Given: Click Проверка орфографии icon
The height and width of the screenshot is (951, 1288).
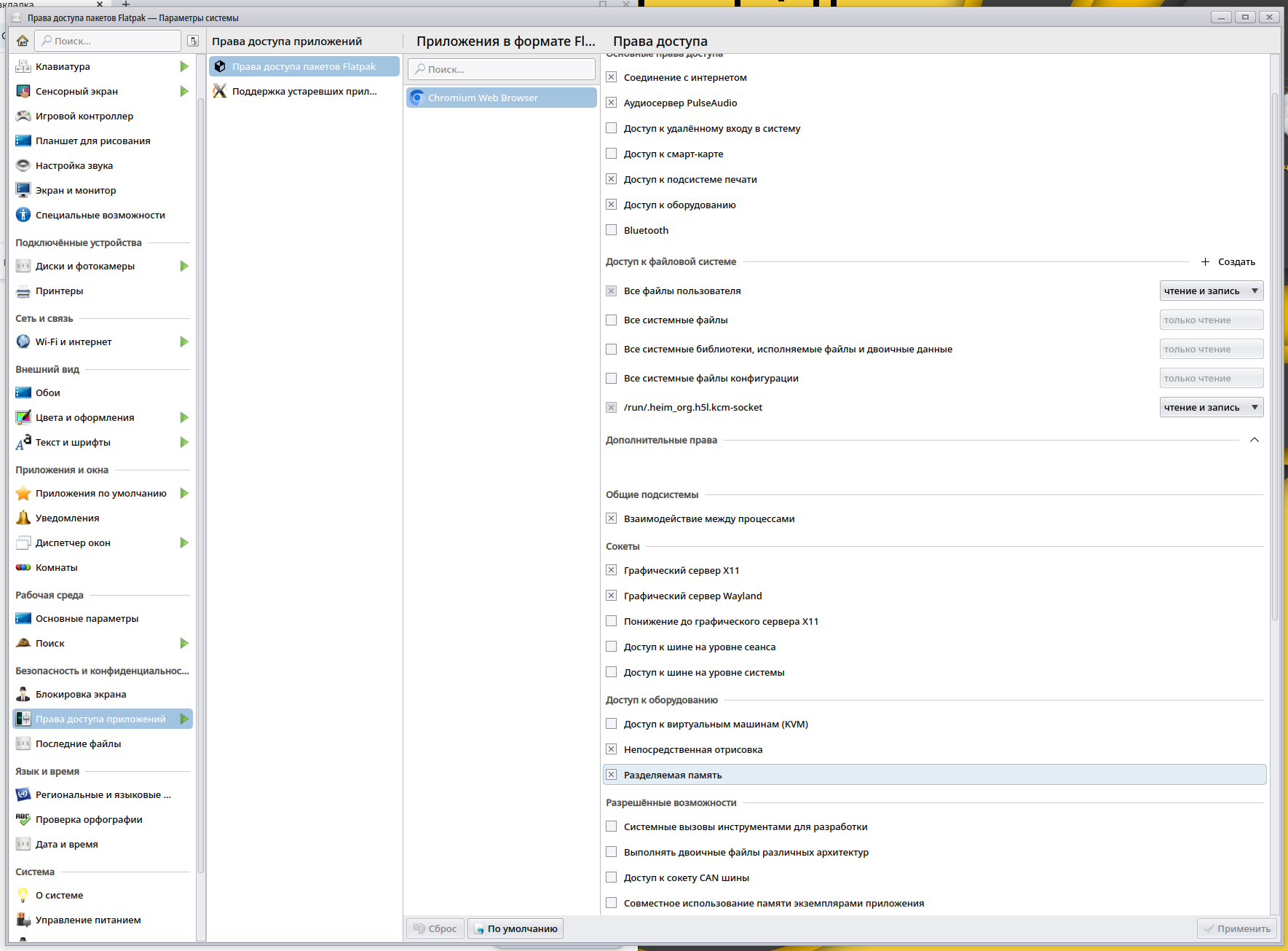Looking at the screenshot, I should [23, 819].
